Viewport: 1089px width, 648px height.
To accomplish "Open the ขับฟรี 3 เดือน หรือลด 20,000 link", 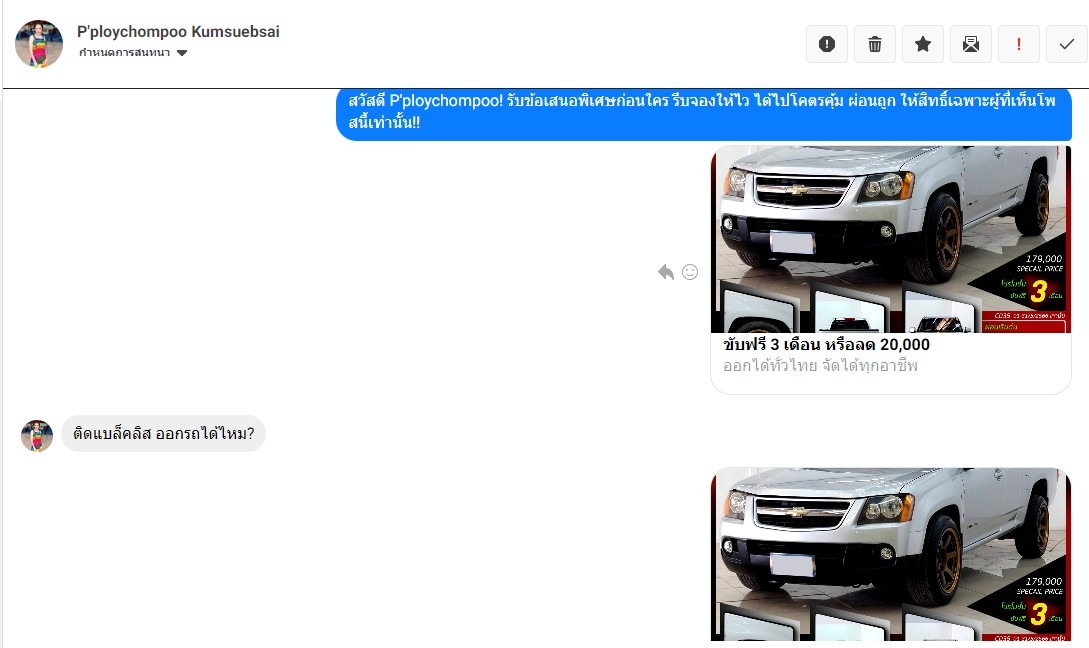I will click(826, 344).
